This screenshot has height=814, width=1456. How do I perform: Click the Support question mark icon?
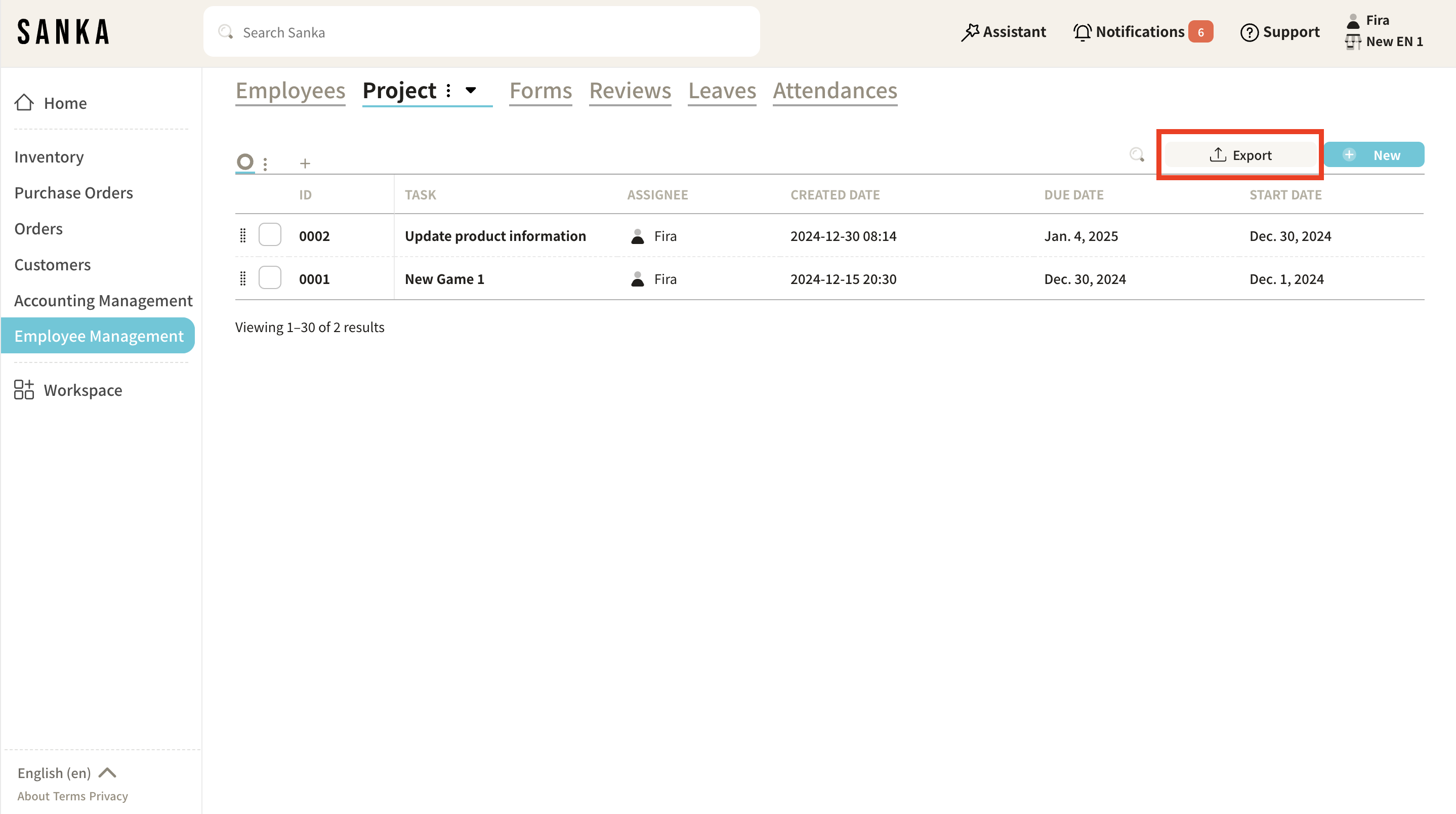coord(1249,32)
